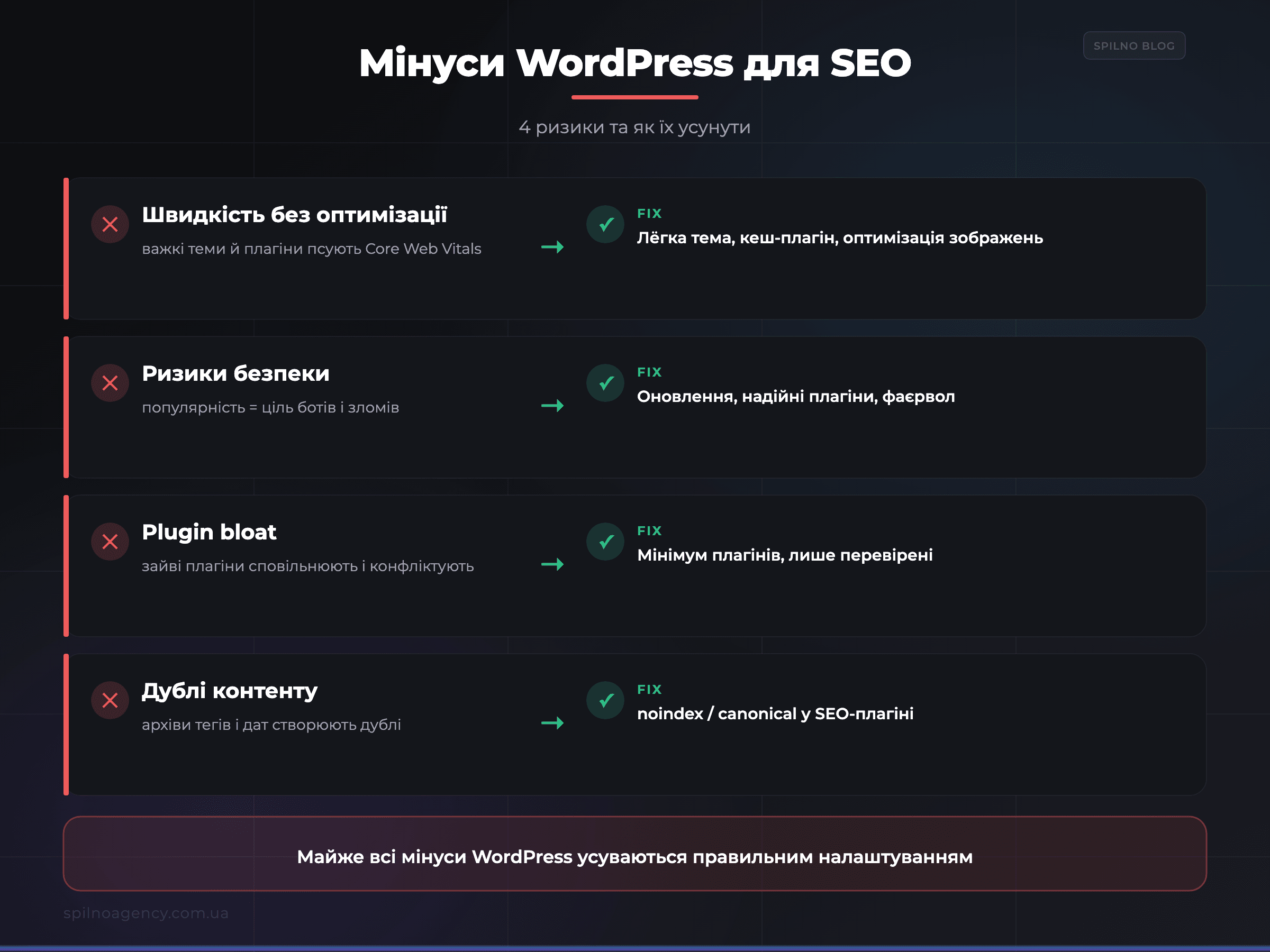The height and width of the screenshot is (952, 1270).
Task: Select the heading Швидкість без оптимізації
Action: click(x=295, y=215)
